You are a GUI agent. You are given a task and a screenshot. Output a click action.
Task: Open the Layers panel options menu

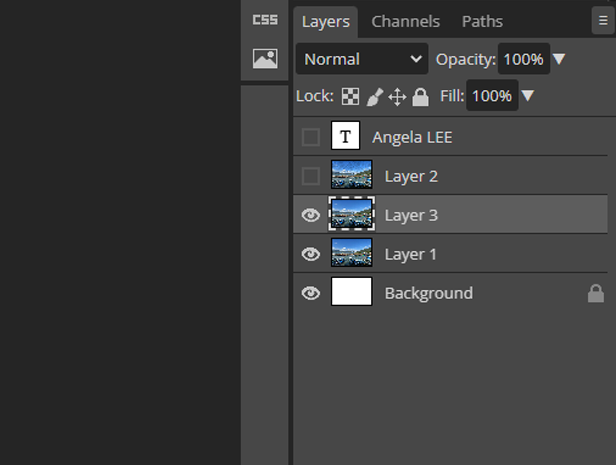(603, 20)
